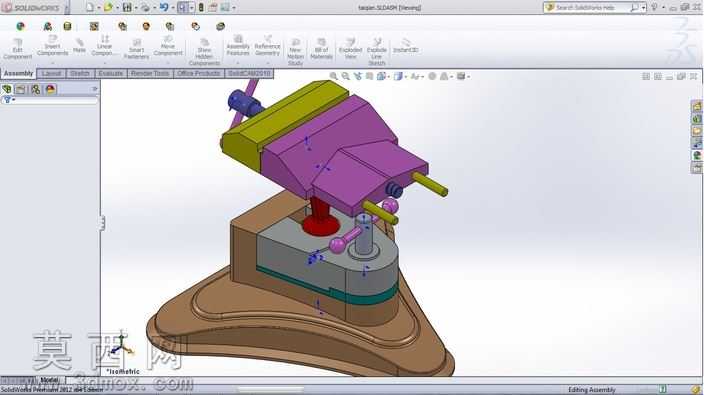Screen dimensions: 704x395
Task: Click the Display Style icon
Action: coord(398,76)
